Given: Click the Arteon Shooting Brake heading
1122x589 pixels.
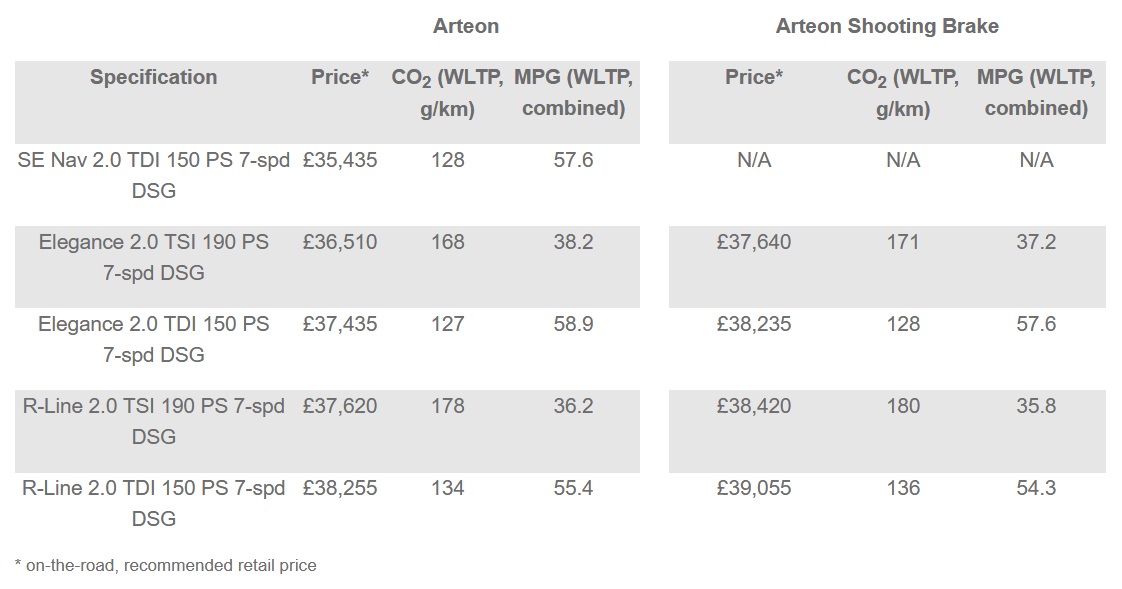Looking at the screenshot, I should click(886, 27).
